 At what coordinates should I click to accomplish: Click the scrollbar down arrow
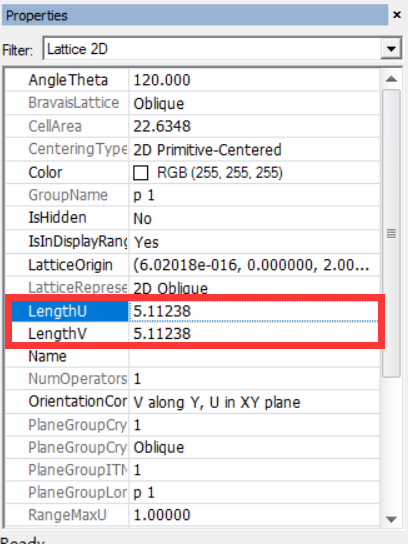tap(391, 519)
